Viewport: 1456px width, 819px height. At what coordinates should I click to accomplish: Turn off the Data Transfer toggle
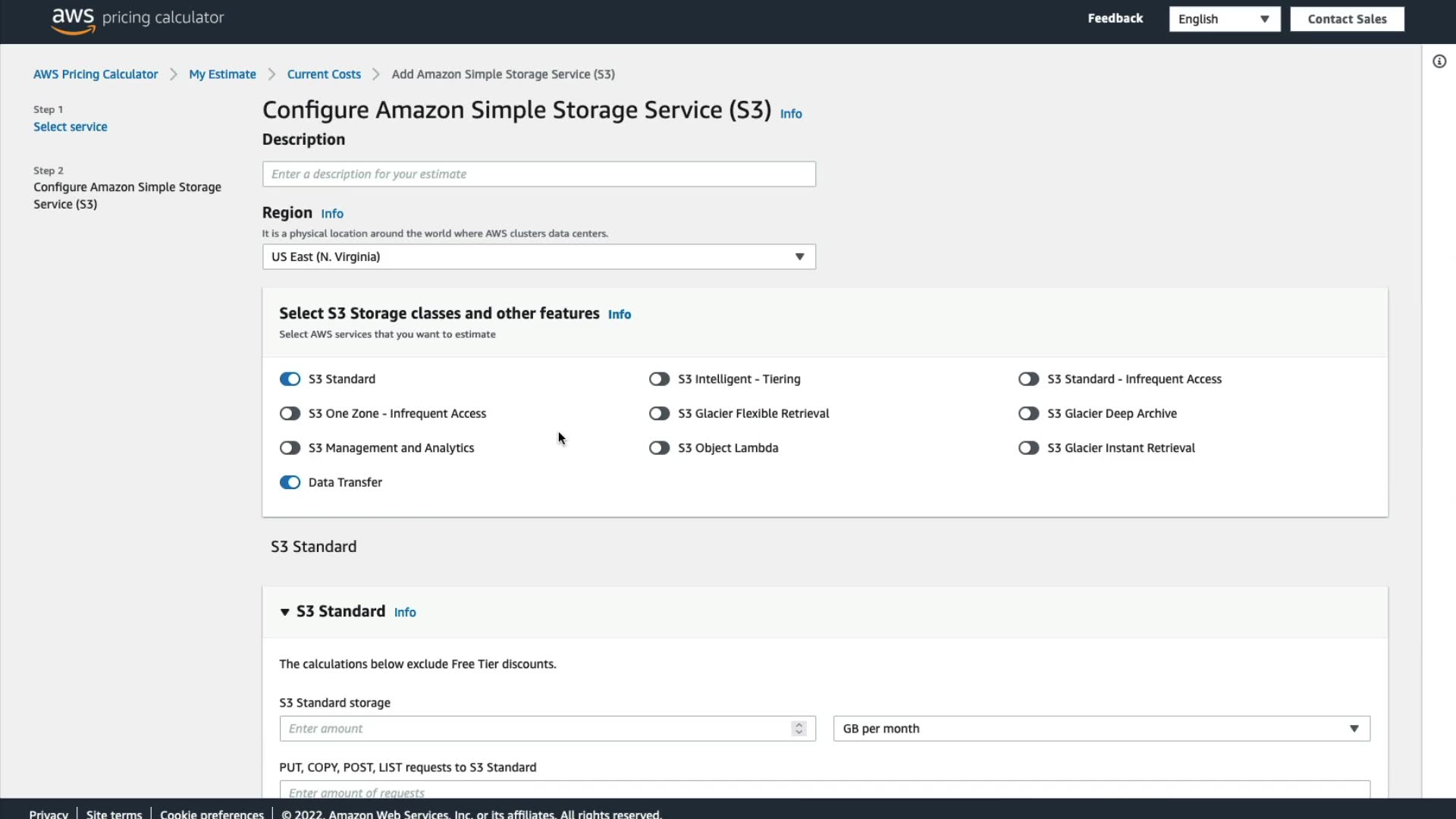pyautogui.click(x=290, y=482)
